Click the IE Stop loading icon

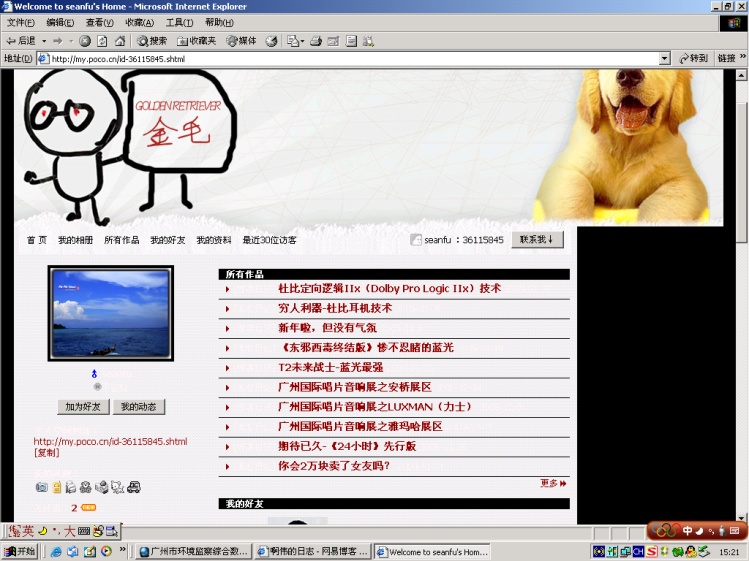pos(85,41)
